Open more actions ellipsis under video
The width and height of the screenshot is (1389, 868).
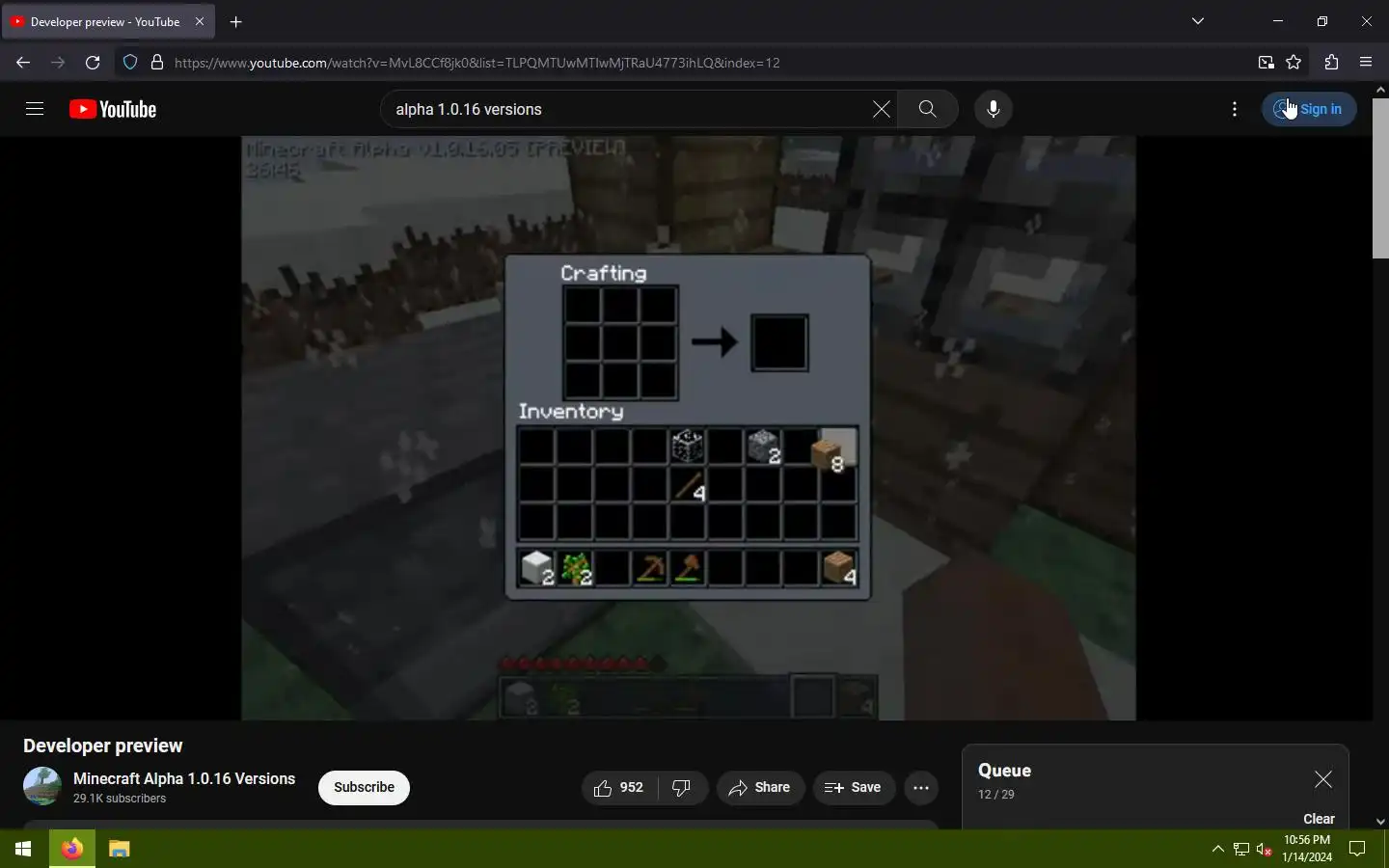(921, 788)
